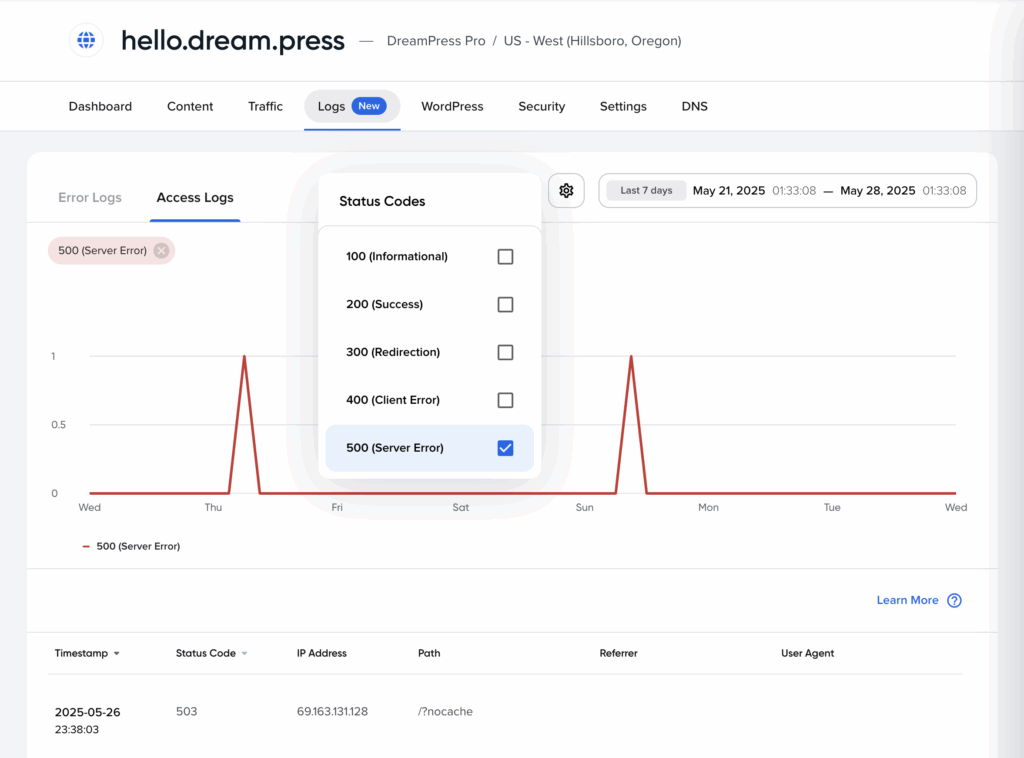Click the New badge on Logs

pos(369,106)
